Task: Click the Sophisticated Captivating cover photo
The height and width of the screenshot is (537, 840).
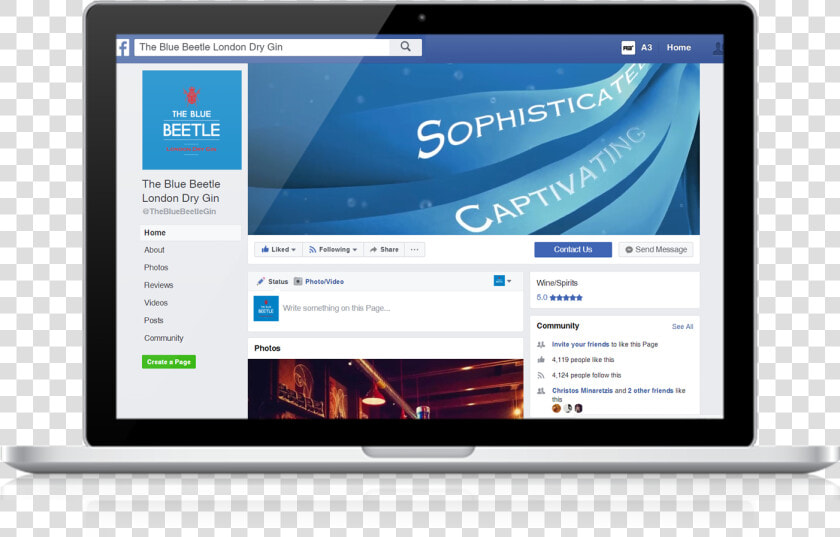Action: tap(474, 149)
